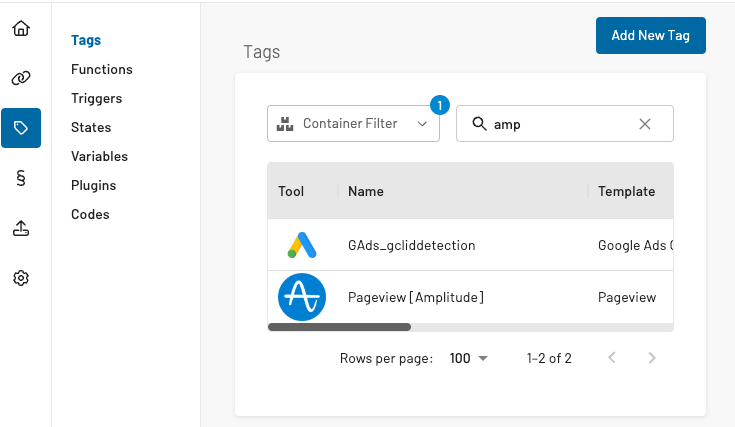Go to the Functions menu item
735x427 pixels.
[x=102, y=70]
